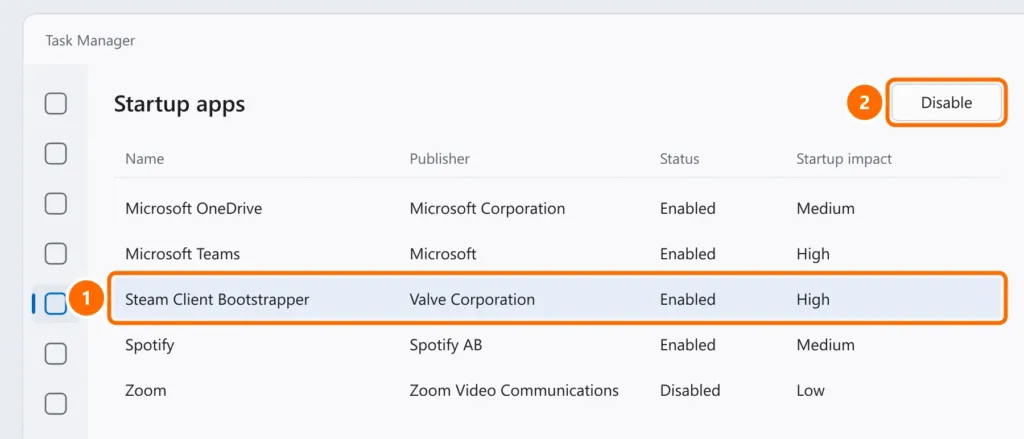Click the Low startup impact of Zoom

810,391
